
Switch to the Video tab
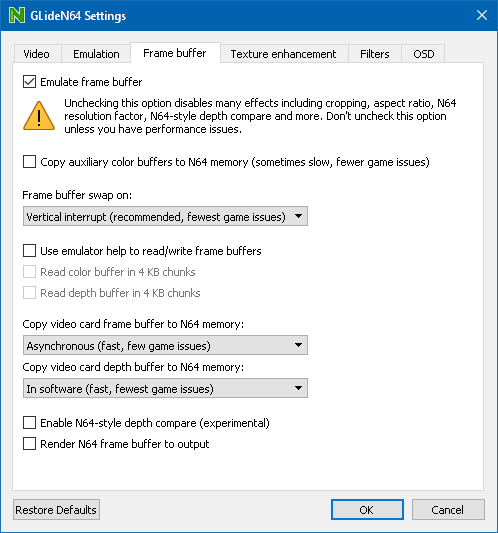coord(37,54)
